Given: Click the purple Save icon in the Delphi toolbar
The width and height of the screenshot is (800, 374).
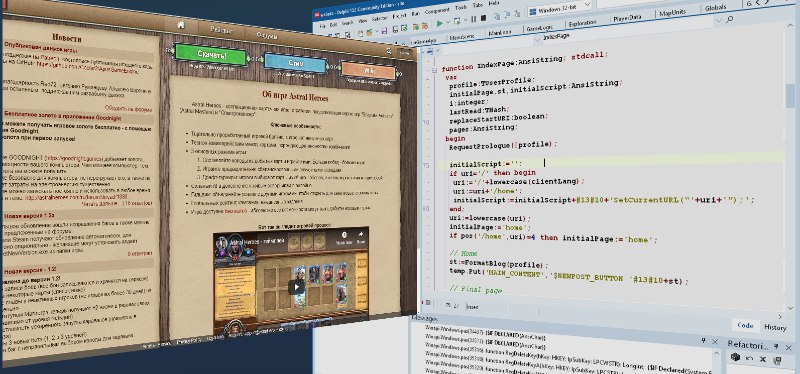Looking at the screenshot, I should [384, 31].
